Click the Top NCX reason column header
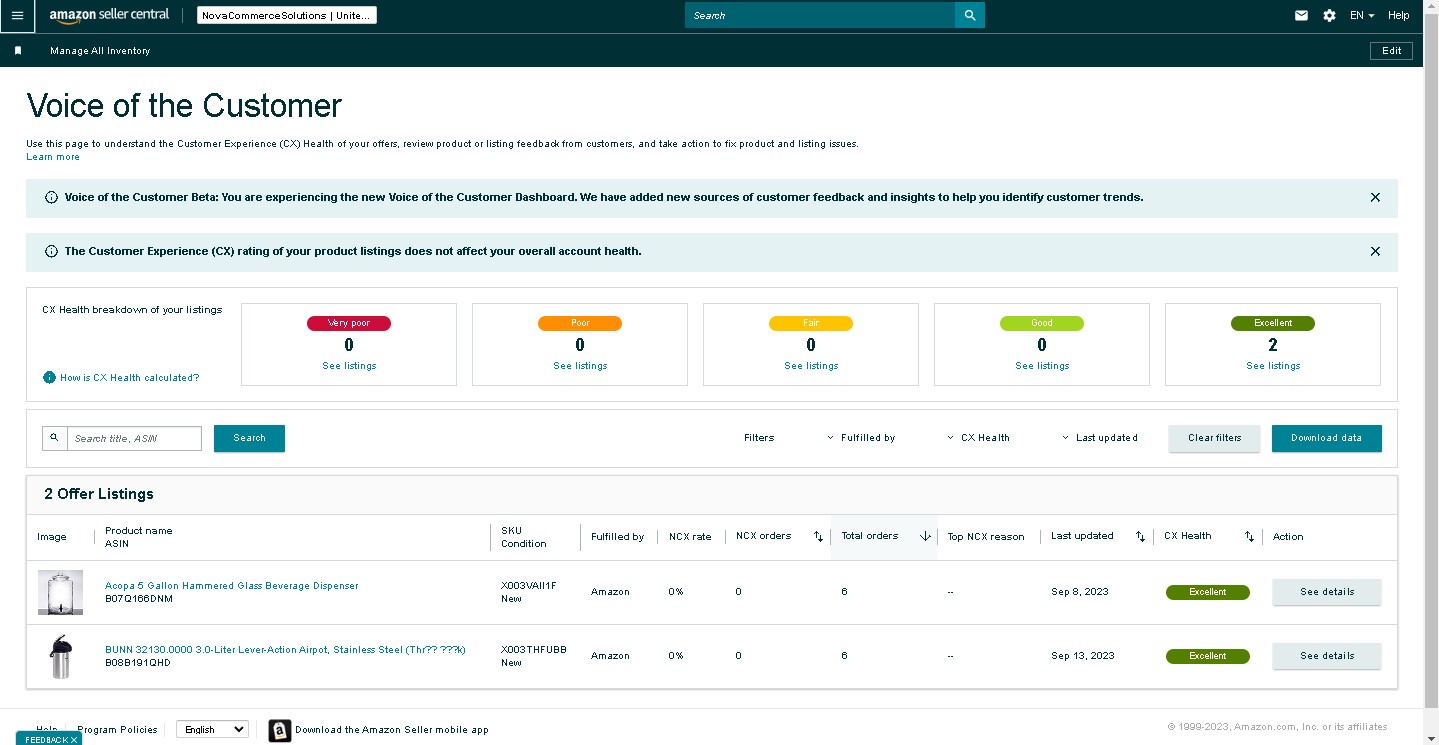Image resolution: width=1439 pixels, height=745 pixels. (986, 537)
